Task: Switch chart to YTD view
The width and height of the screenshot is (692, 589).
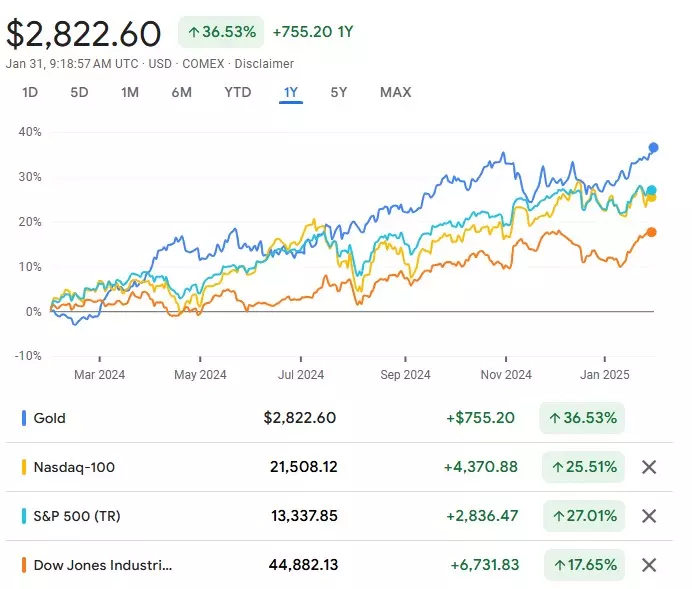Action: pyautogui.click(x=237, y=93)
